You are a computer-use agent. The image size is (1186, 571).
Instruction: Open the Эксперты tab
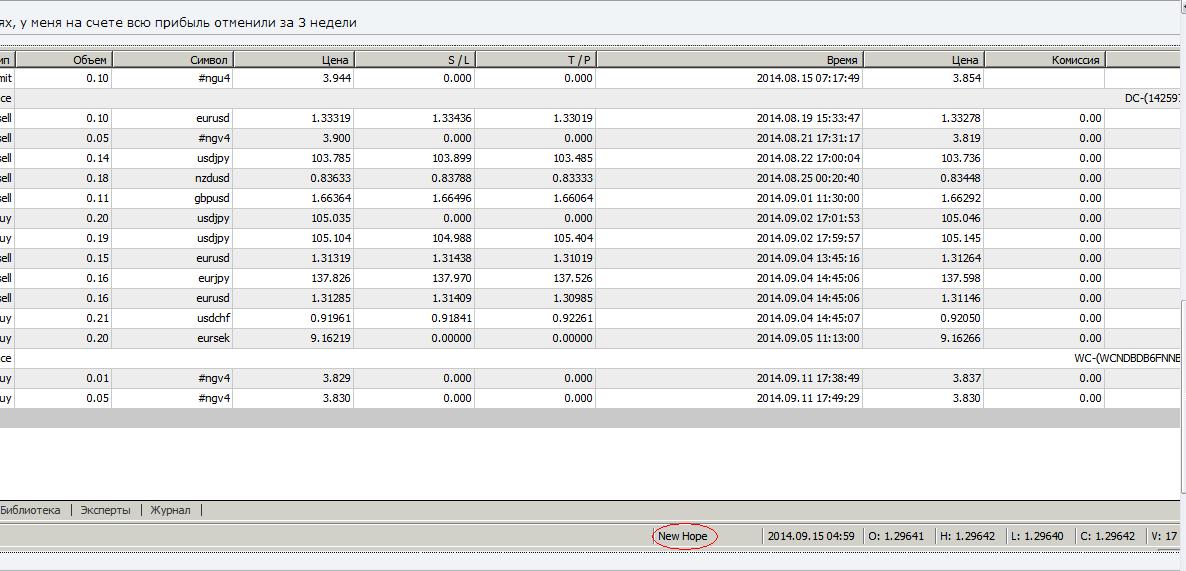point(106,510)
